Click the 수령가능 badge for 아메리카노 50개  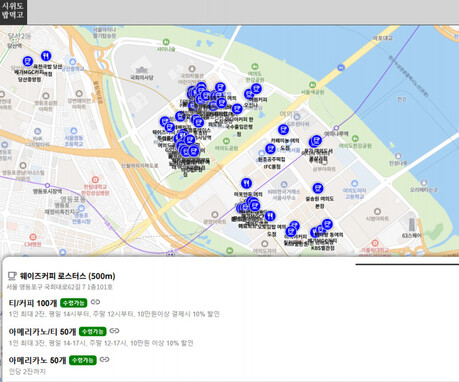[83, 360]
